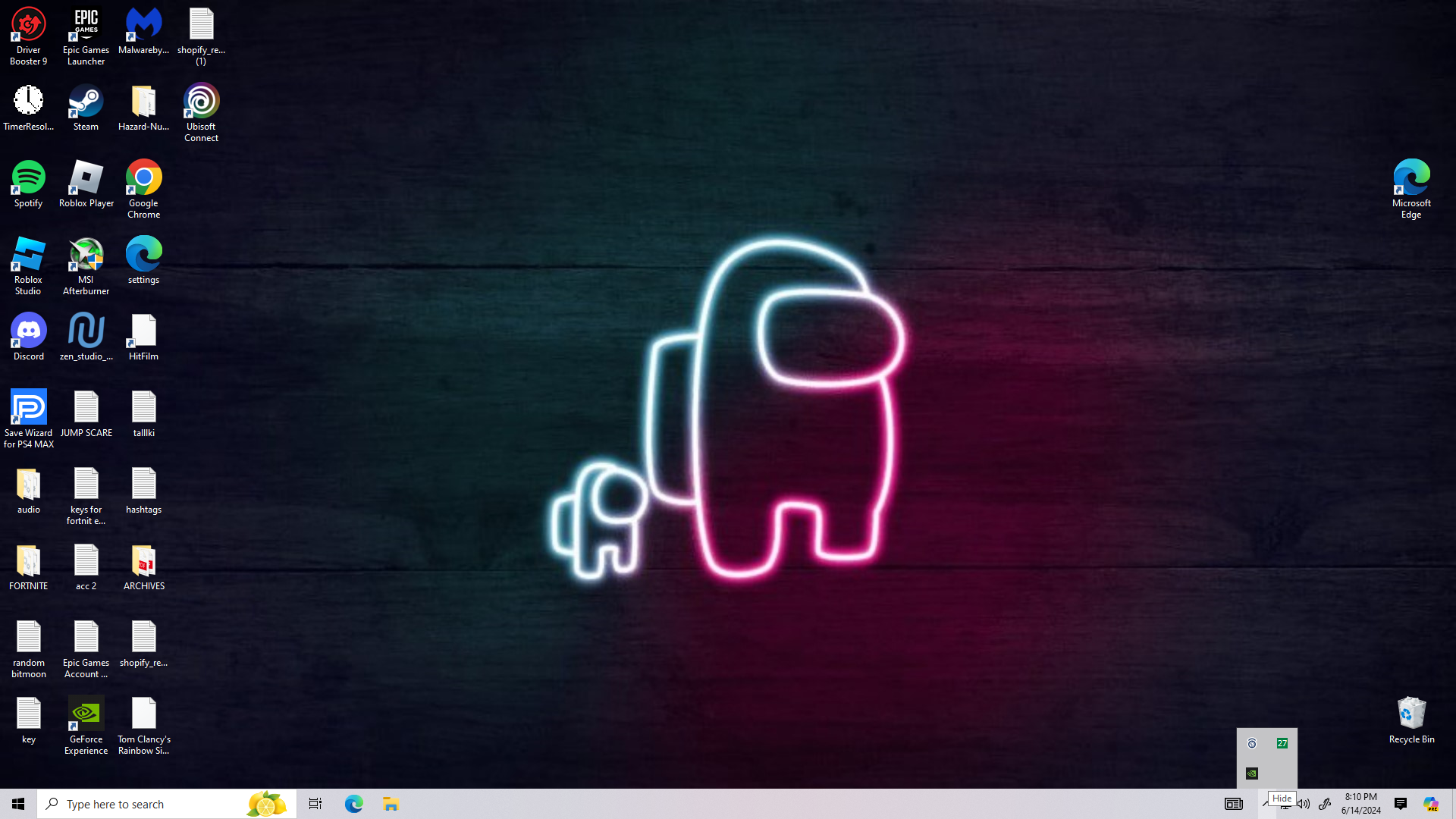The height and width of the screenshot is (819, 1456).
Task: Open the volume control in tray
Action: click(1304, 805)
